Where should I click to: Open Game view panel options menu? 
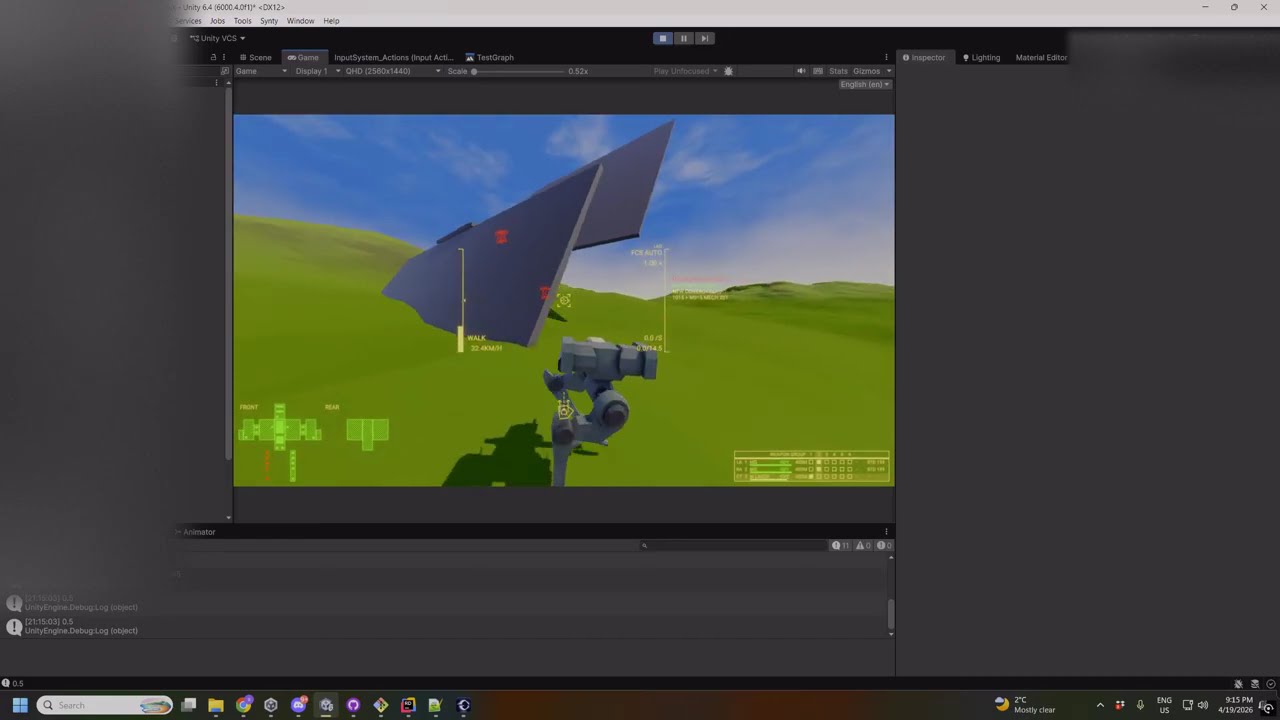point(886,57)
